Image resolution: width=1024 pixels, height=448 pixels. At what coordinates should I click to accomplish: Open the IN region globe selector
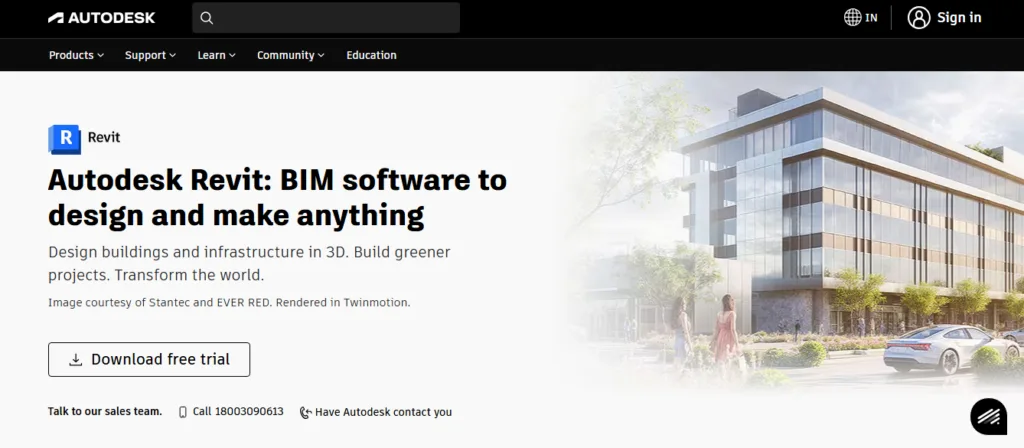coord(860,18)
